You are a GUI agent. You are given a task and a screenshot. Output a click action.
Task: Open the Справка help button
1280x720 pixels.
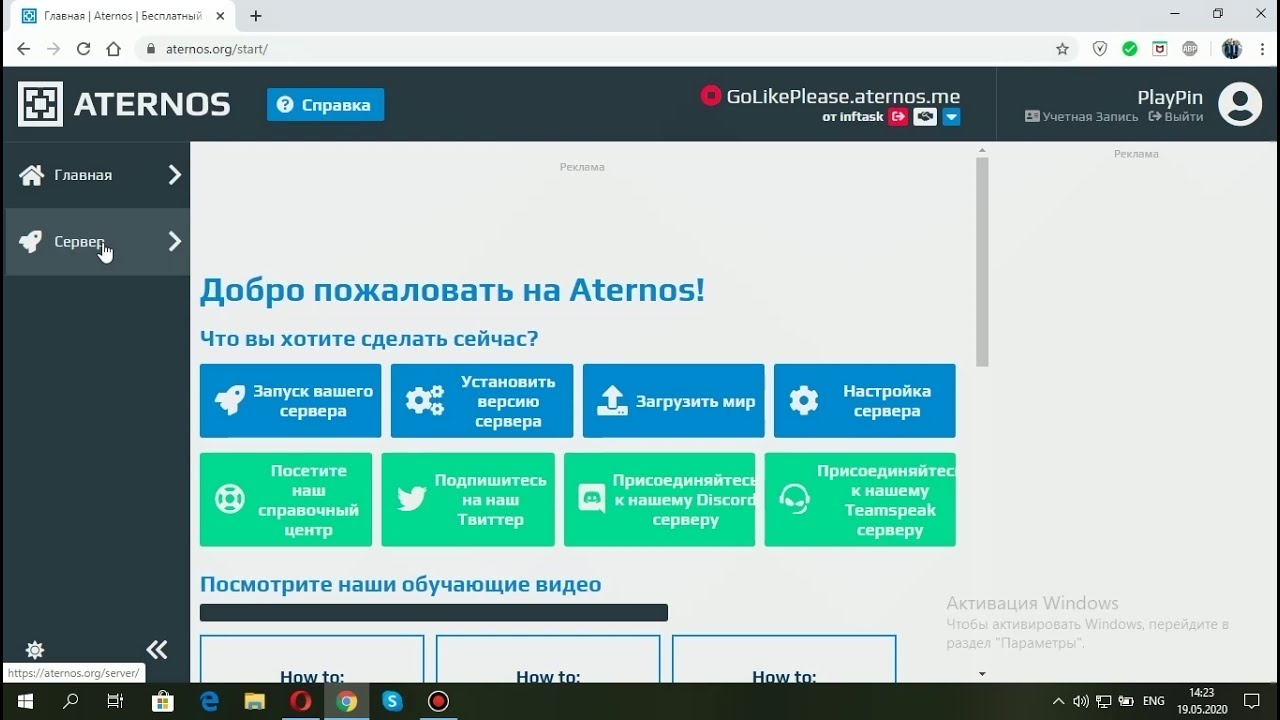coord(325,105)
